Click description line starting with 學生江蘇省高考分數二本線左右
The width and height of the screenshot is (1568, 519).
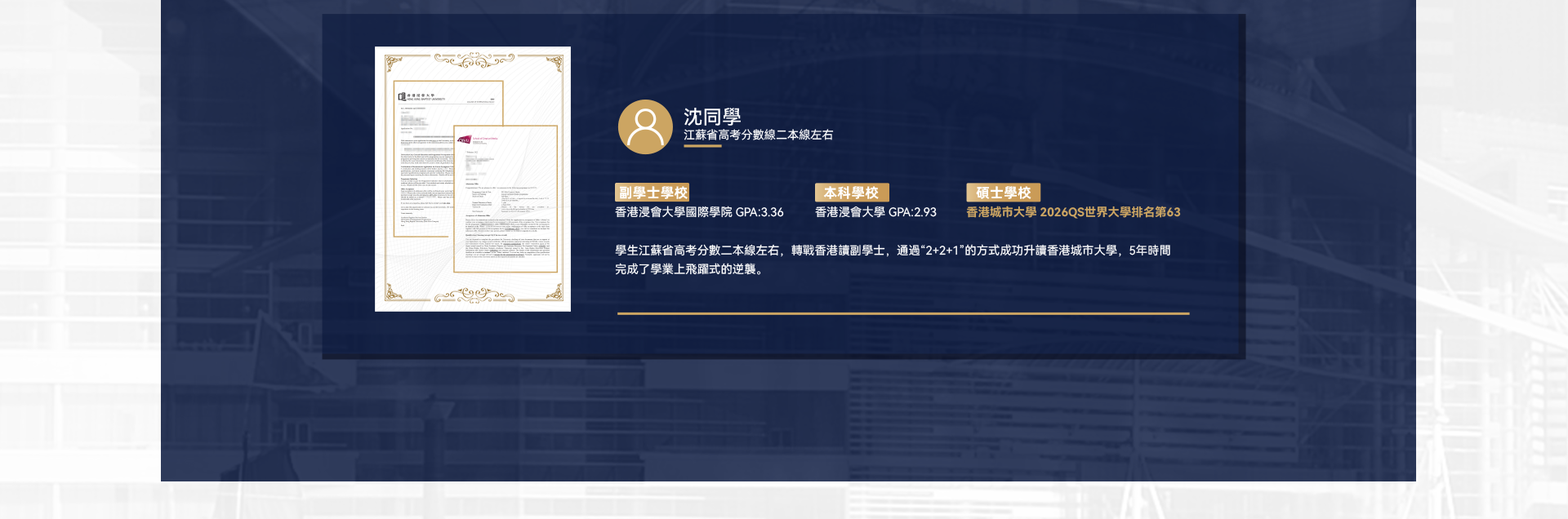click(x=893, y=251)
